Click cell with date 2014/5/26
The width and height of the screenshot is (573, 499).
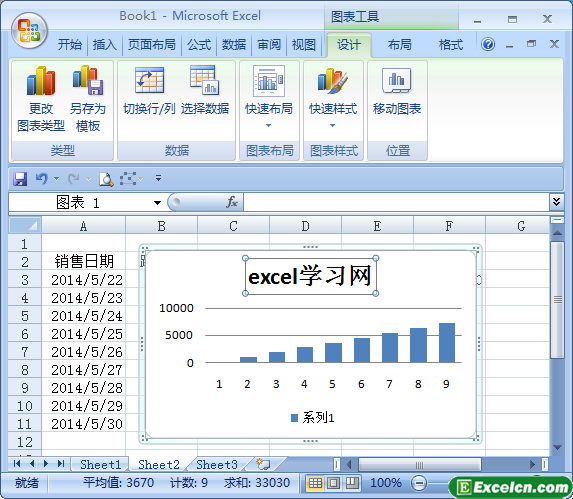tap(84, 351)
